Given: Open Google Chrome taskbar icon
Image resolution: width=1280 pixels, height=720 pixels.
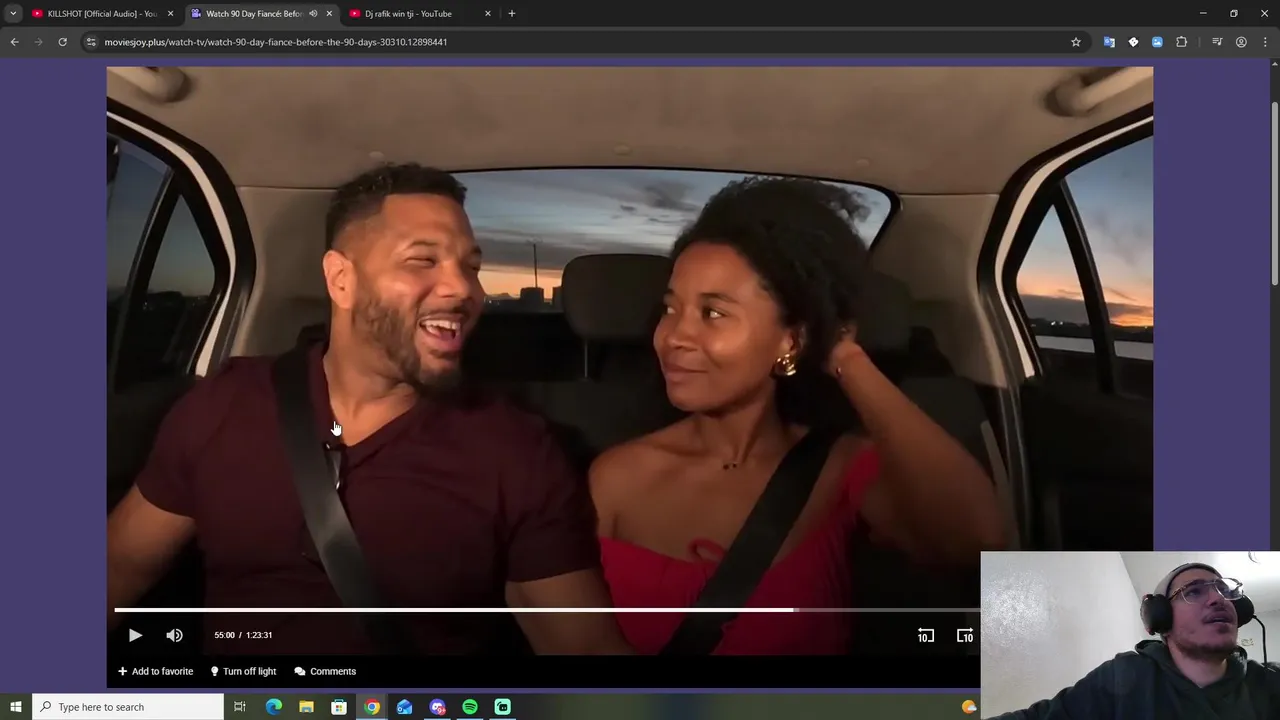Looking at the screenshot, I should [x=372, y=707].
